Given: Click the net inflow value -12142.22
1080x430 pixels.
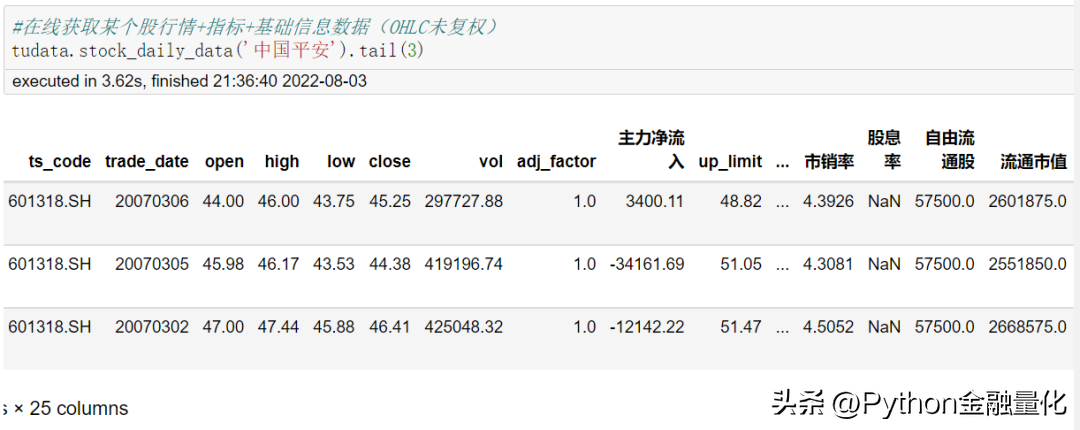Looking at the screenshot, I should (x=647, y=327).
